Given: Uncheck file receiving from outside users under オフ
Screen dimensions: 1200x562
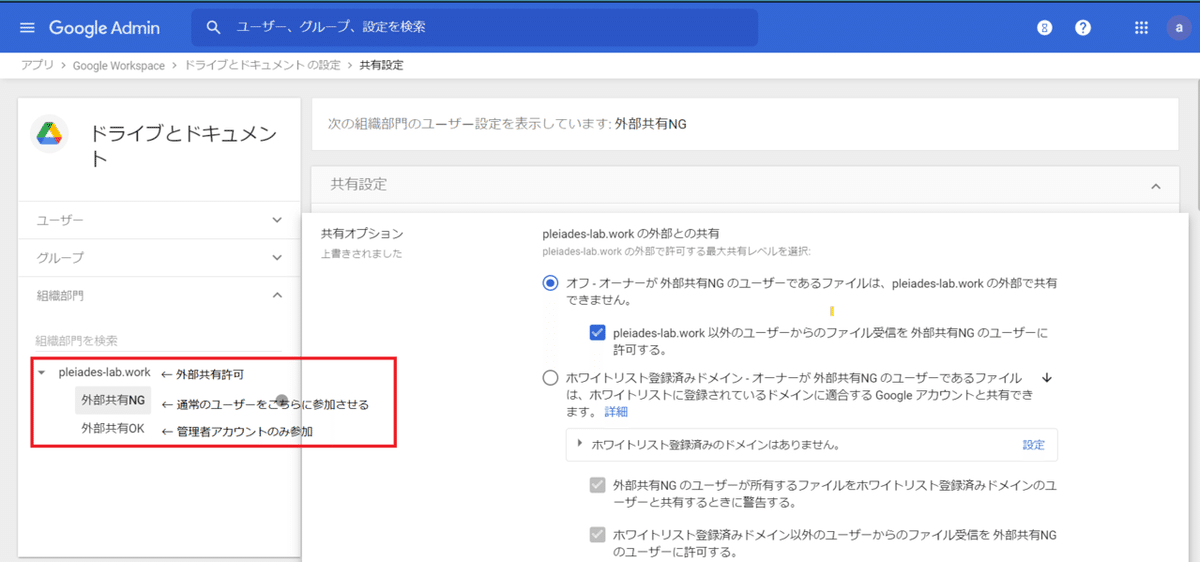Looking at the screenshot, I should coord(598,333).
